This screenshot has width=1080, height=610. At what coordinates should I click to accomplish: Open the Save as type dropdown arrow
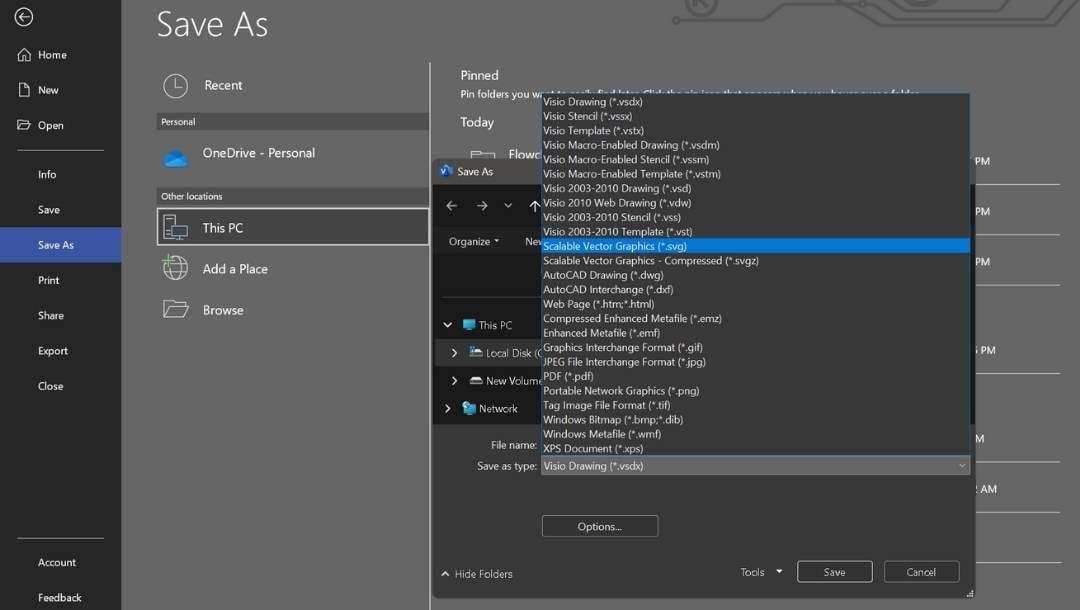(961, 466)
